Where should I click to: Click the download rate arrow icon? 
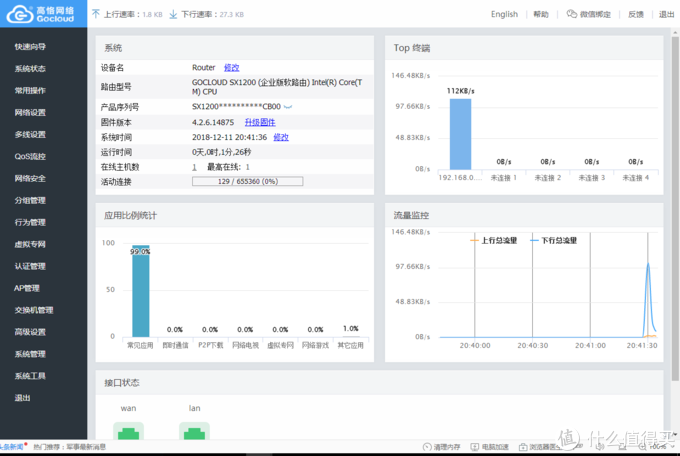pyautogui.click(x=173, y=14)
